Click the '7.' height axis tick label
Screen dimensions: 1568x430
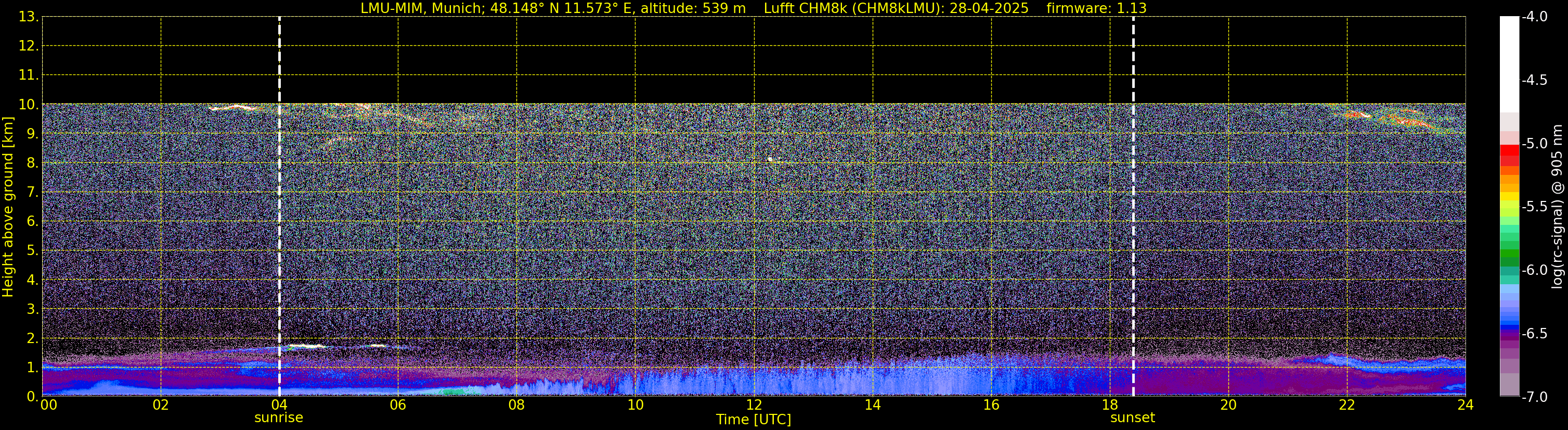click(33, 192)
